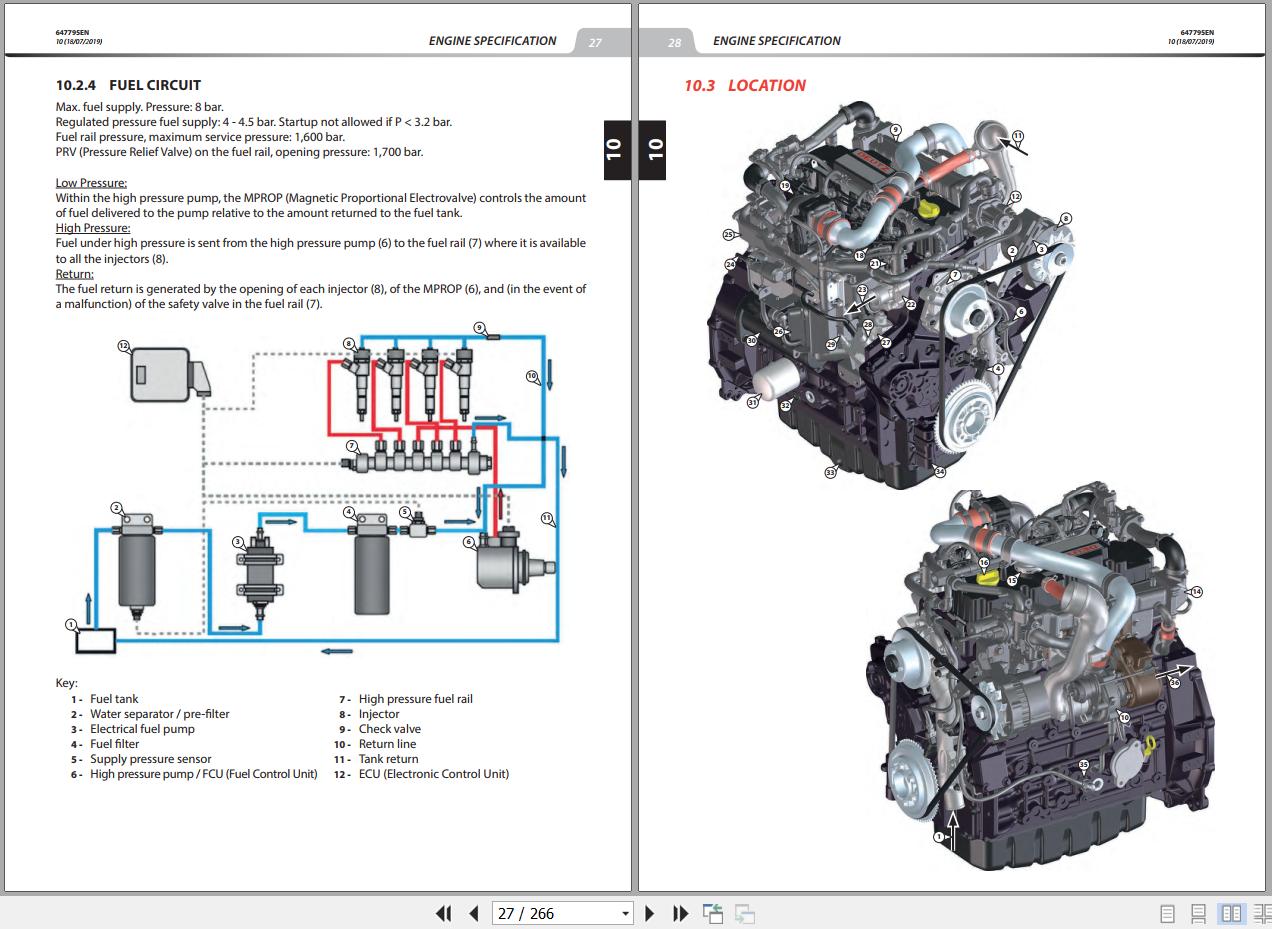This screenshot has width=1272, height=929.
Task: Switch to single page view
Action: (1167, 913)
